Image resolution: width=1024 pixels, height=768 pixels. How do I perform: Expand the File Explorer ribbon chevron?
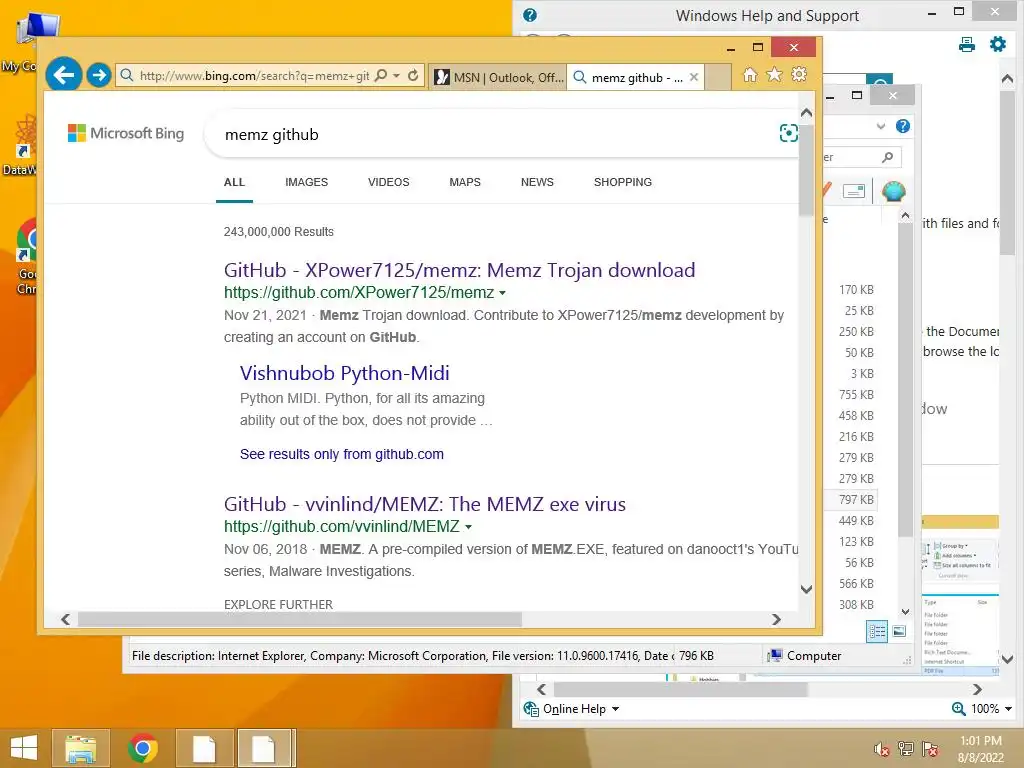click(880, 126)
